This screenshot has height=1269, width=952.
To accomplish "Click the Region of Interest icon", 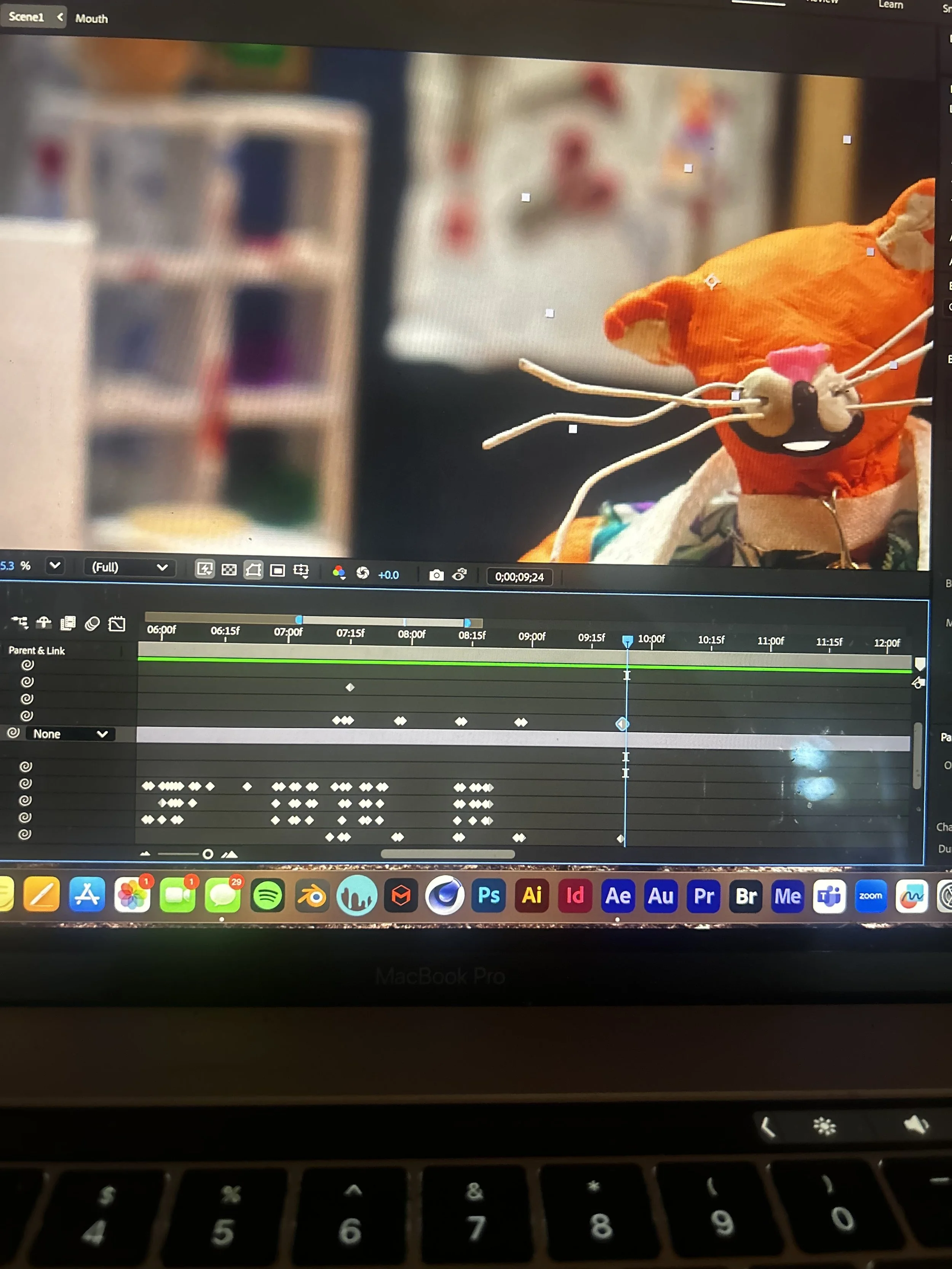I will point(278,571).
